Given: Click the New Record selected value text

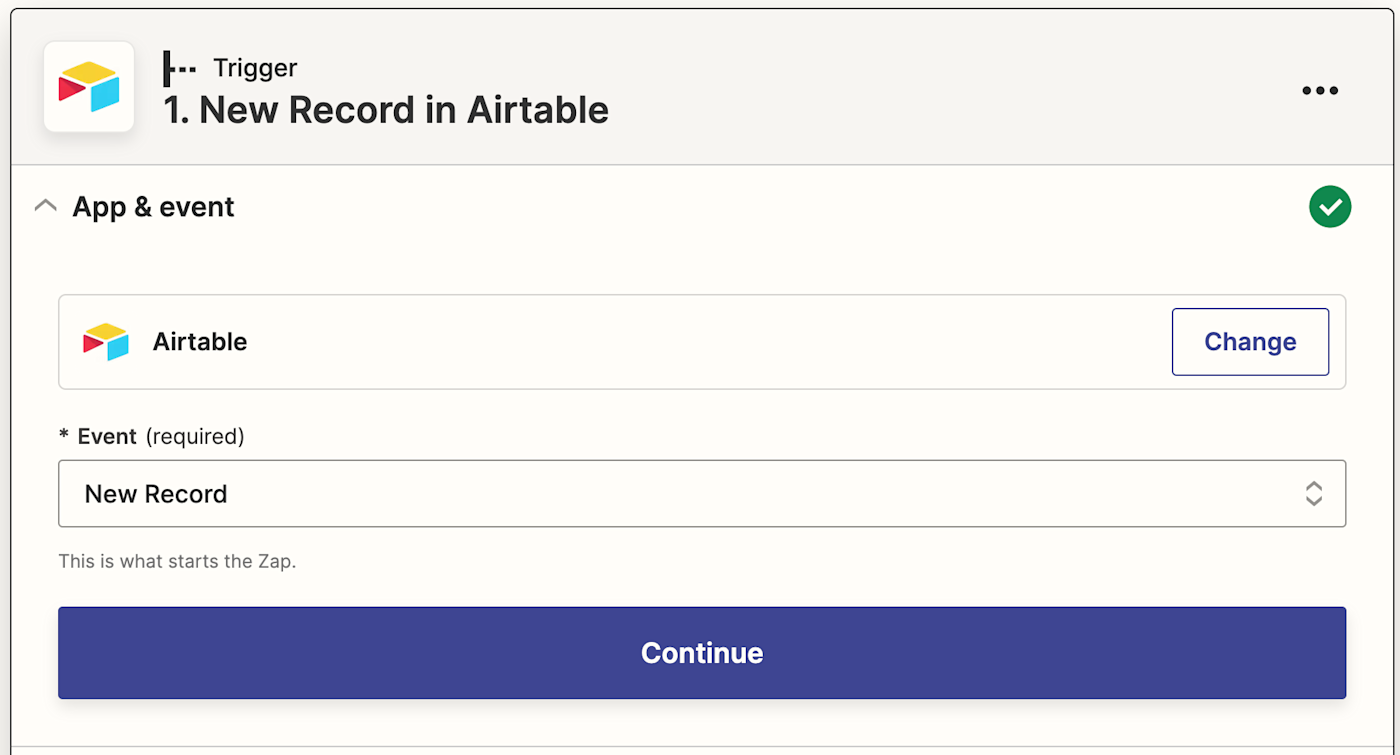Looking at the screenshot, I should point(156,494).
